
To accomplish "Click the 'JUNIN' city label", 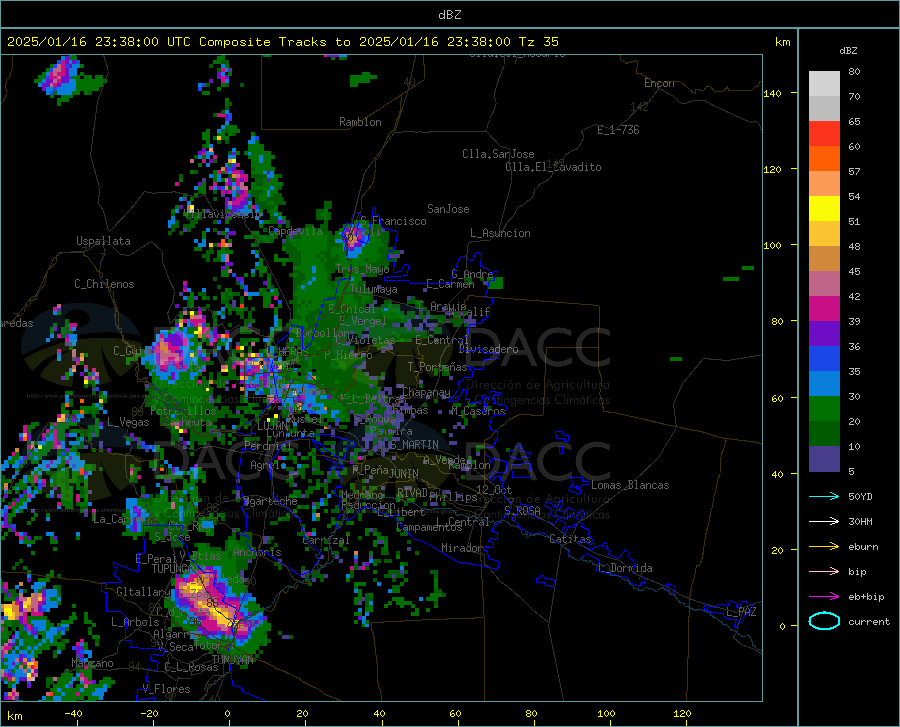I will pos(404,474).
